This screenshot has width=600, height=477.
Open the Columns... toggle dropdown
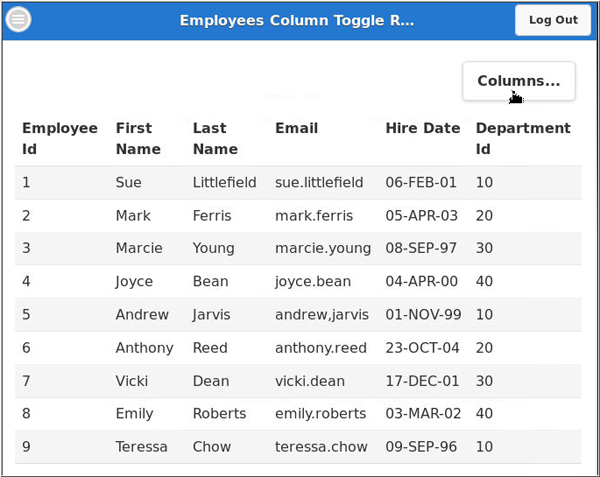[x=518, y=81]
